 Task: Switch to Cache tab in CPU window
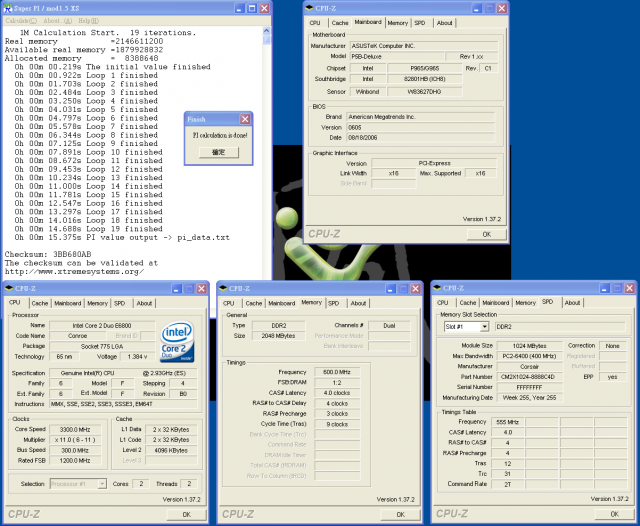pos(40,303)
